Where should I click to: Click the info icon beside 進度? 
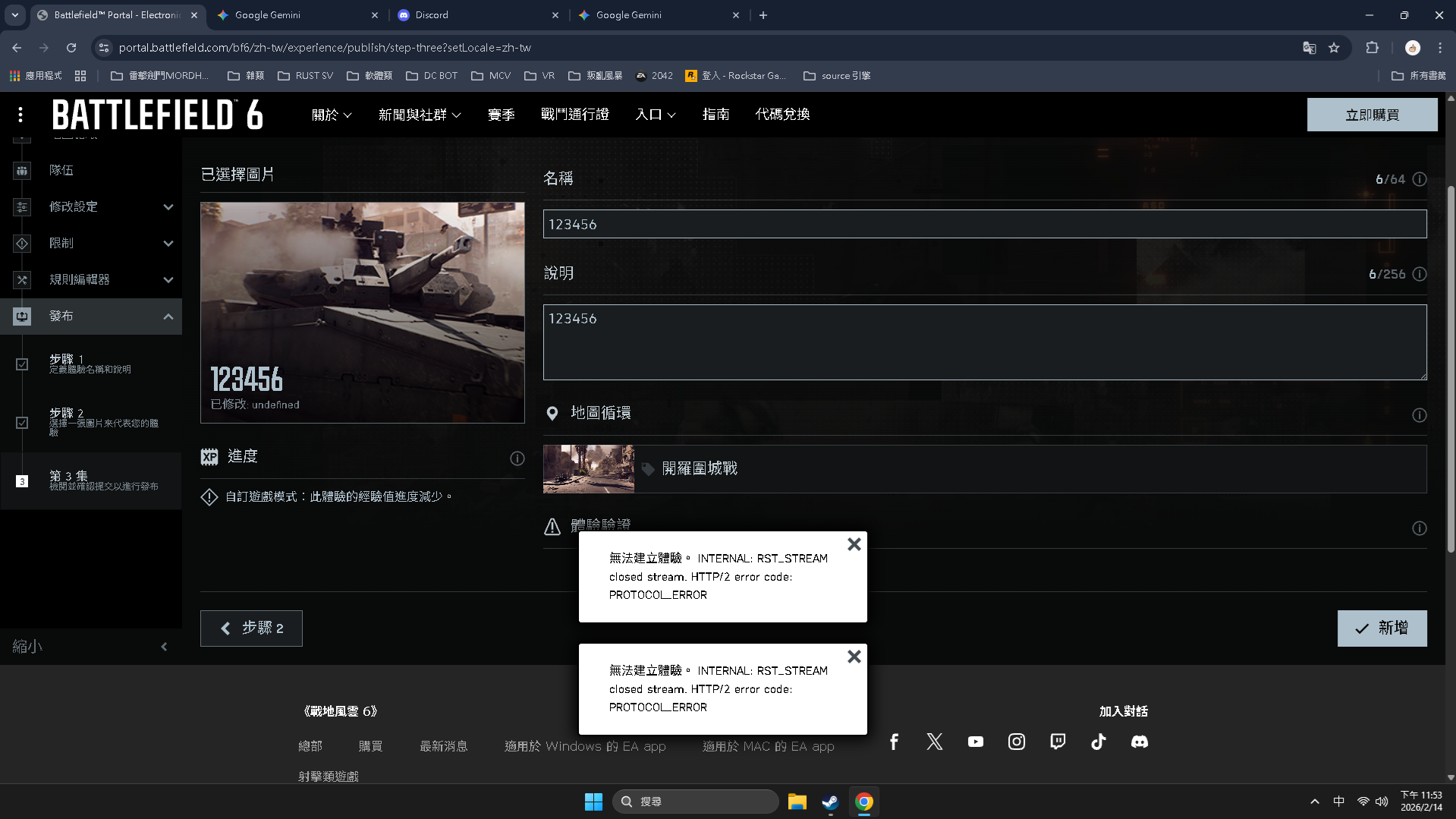pyautogui.click(x=517, y=458)
